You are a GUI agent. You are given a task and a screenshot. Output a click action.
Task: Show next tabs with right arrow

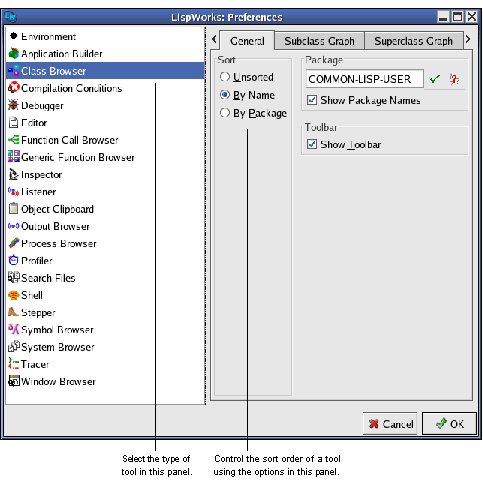tap(468, 39)
